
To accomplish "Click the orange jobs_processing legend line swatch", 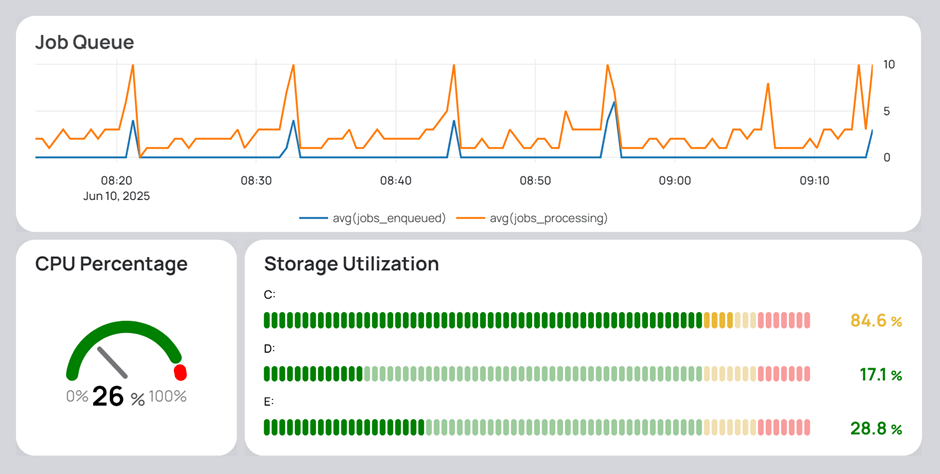I will pos(471,219).
